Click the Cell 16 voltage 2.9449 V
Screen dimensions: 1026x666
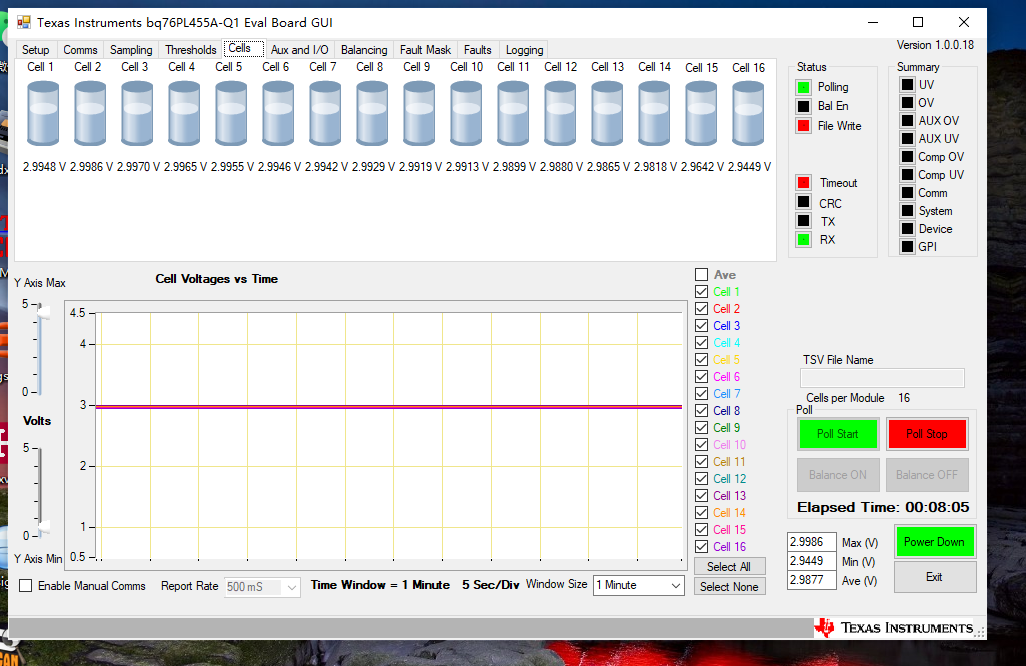[750, 167]
